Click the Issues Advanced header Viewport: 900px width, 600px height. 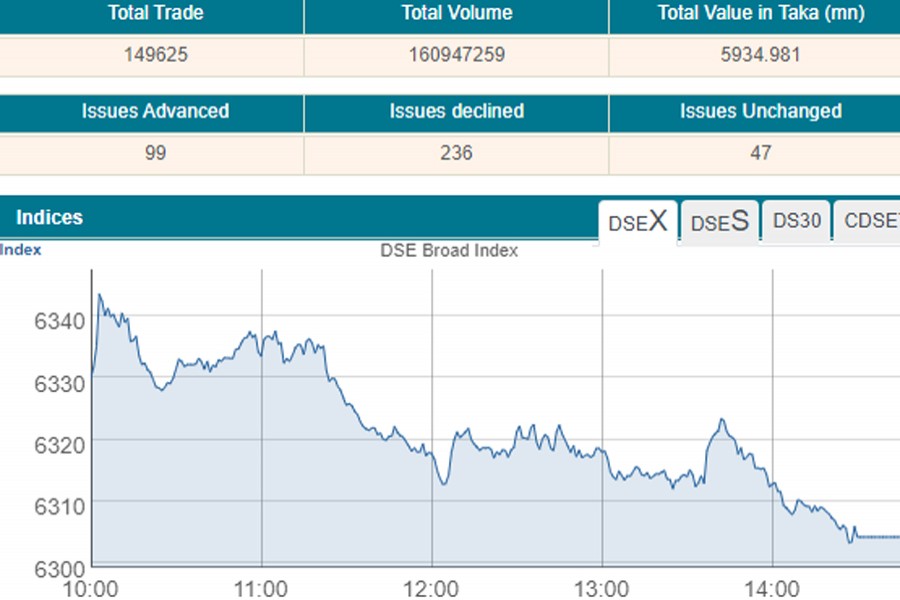(x=155, y=111)
